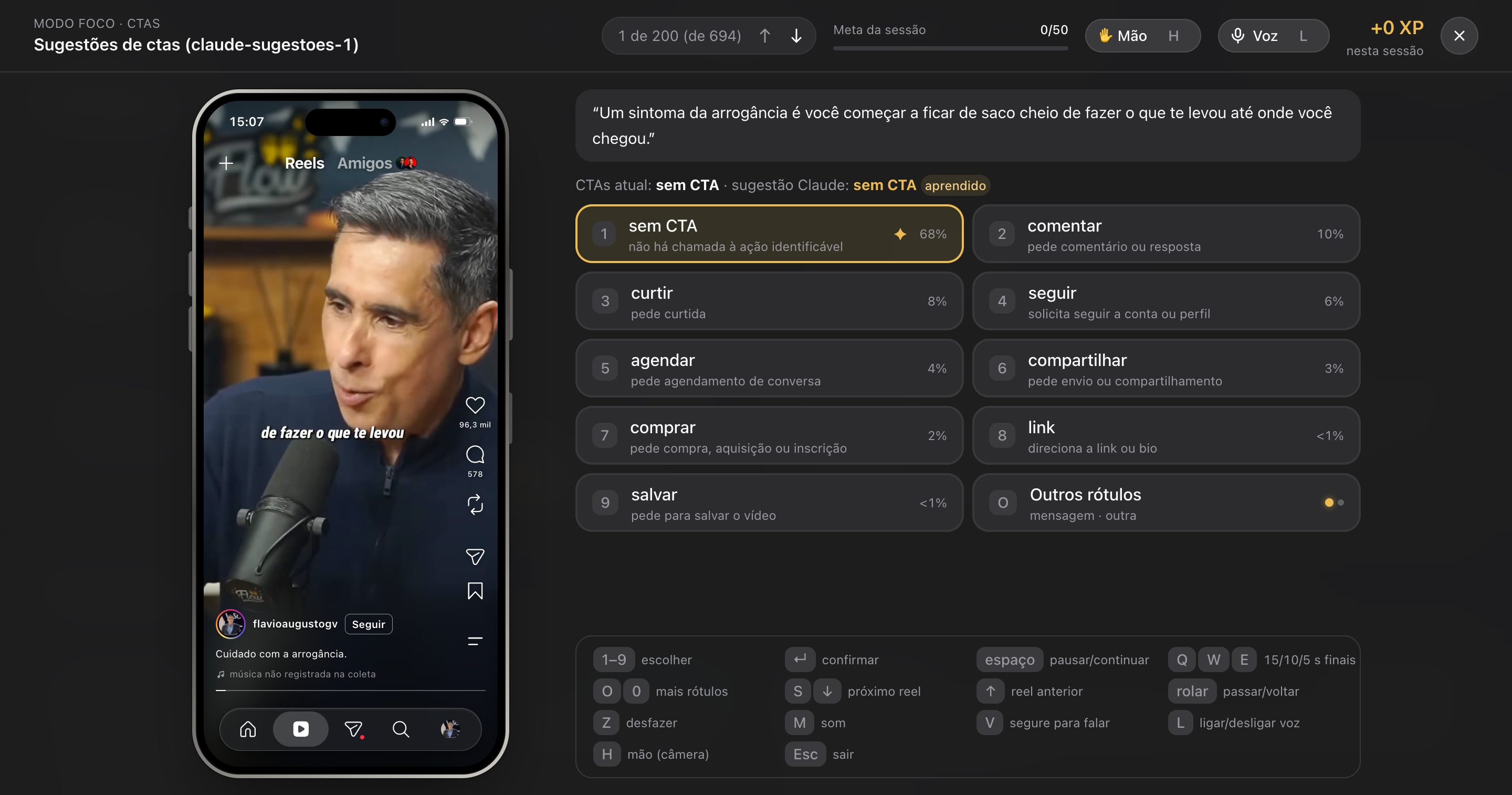Choose the 'salvar' label option
Screen dimensions: 1512x795
pyautogui.click(x=769, y=503)
